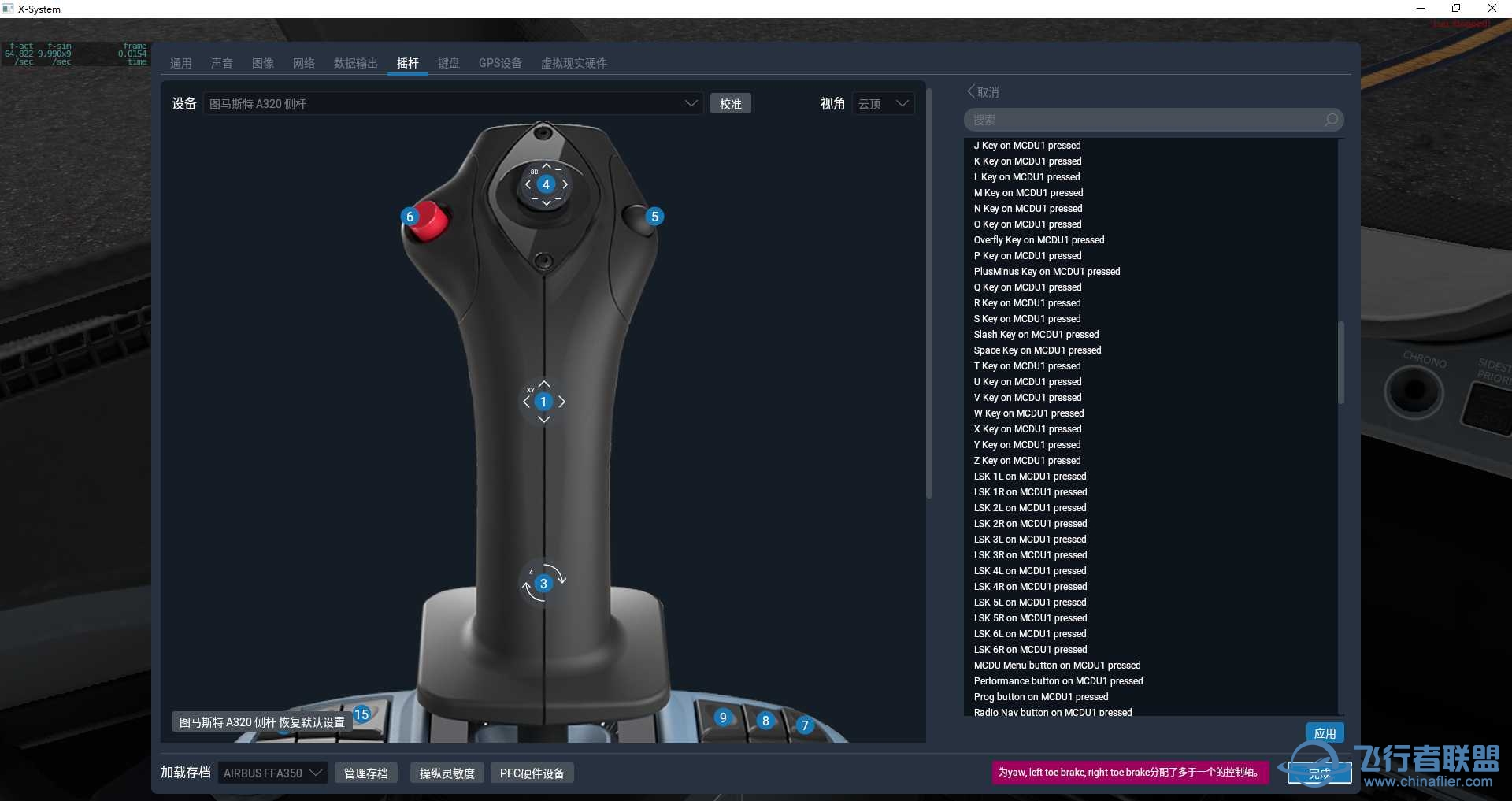The height and width of the screenshot is (801, 1512).
Task: Click joystick button marker 6 on red button
Action: (409, 217)
